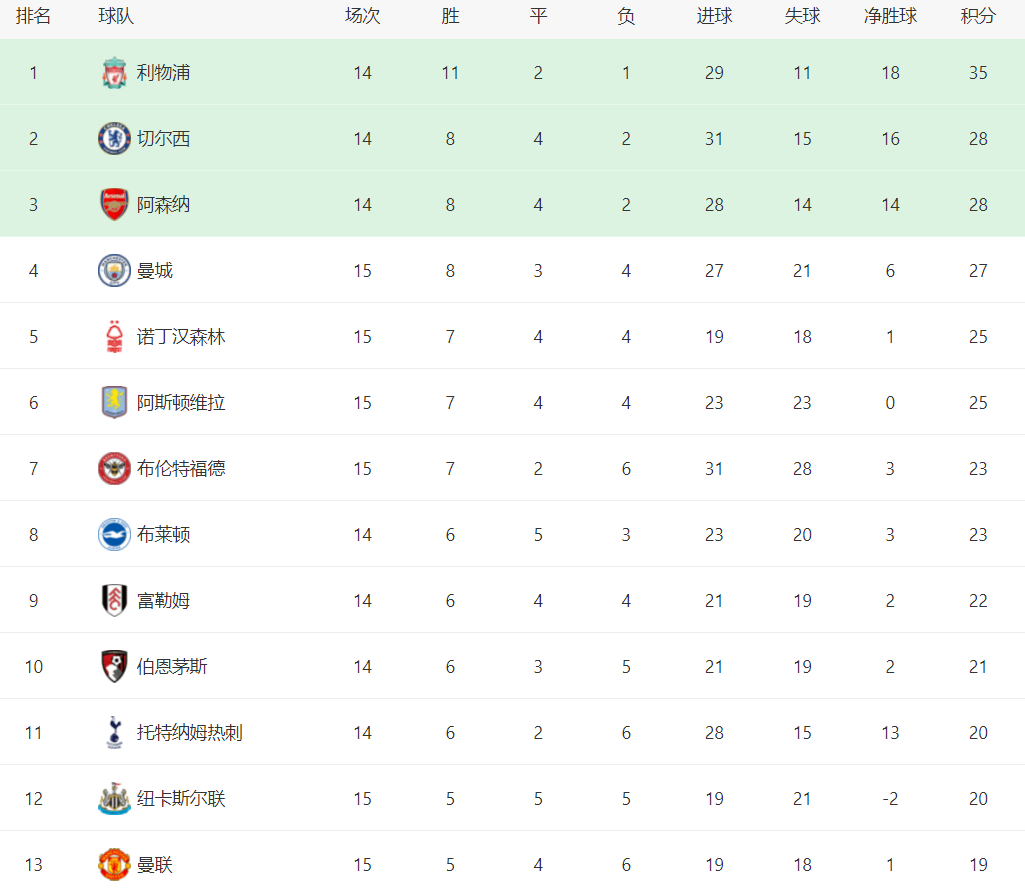1025x896 pixels.
Task: Click the 进球 column header
Action: point(714,17)
